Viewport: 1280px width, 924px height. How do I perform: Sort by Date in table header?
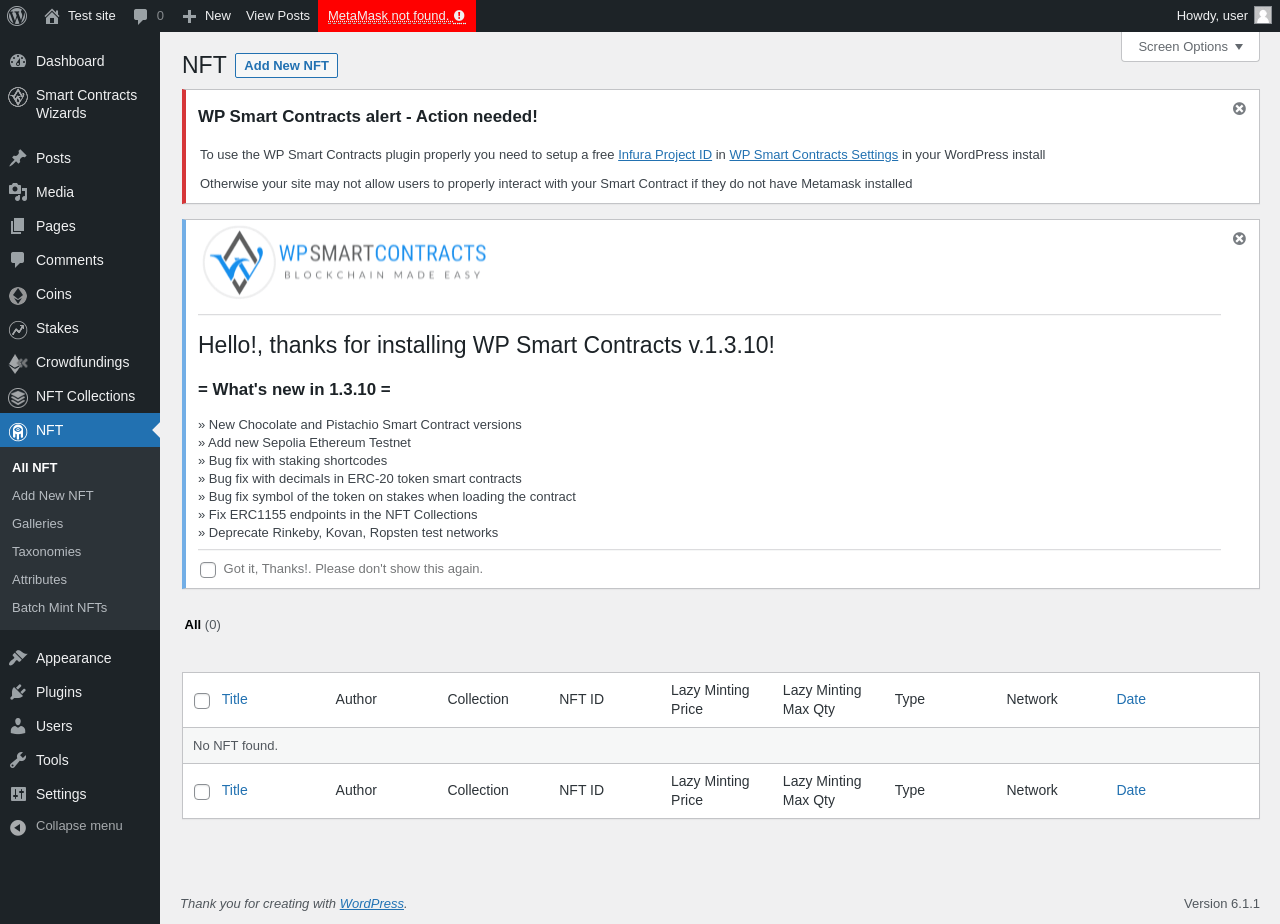coord(1131,699)
